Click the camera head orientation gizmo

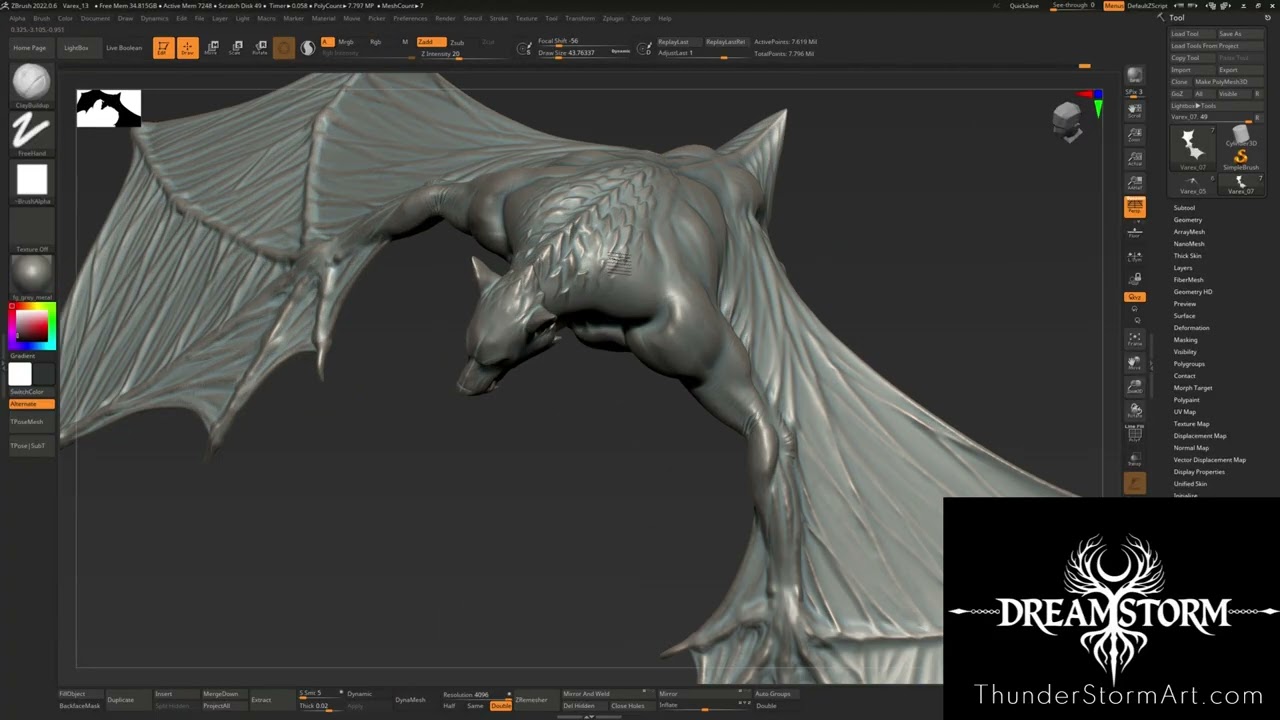[x=1068, y=120]
